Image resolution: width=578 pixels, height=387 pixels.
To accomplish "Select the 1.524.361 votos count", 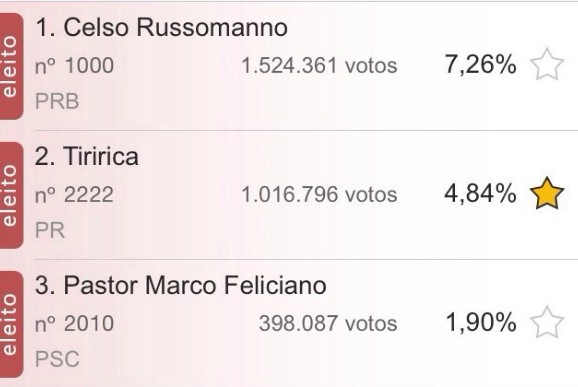I will pyautogui.click(x=319, y=66).
